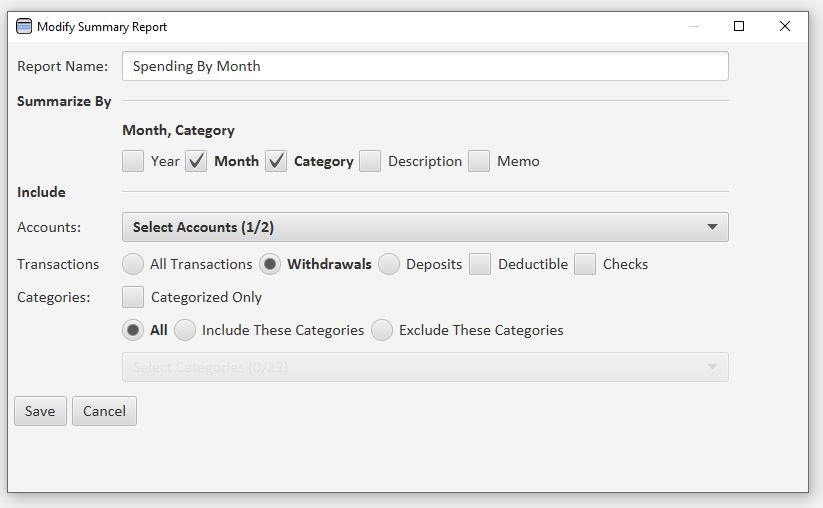
Task: Check the Categorized Only box
Action: click(x=133, y=297)
